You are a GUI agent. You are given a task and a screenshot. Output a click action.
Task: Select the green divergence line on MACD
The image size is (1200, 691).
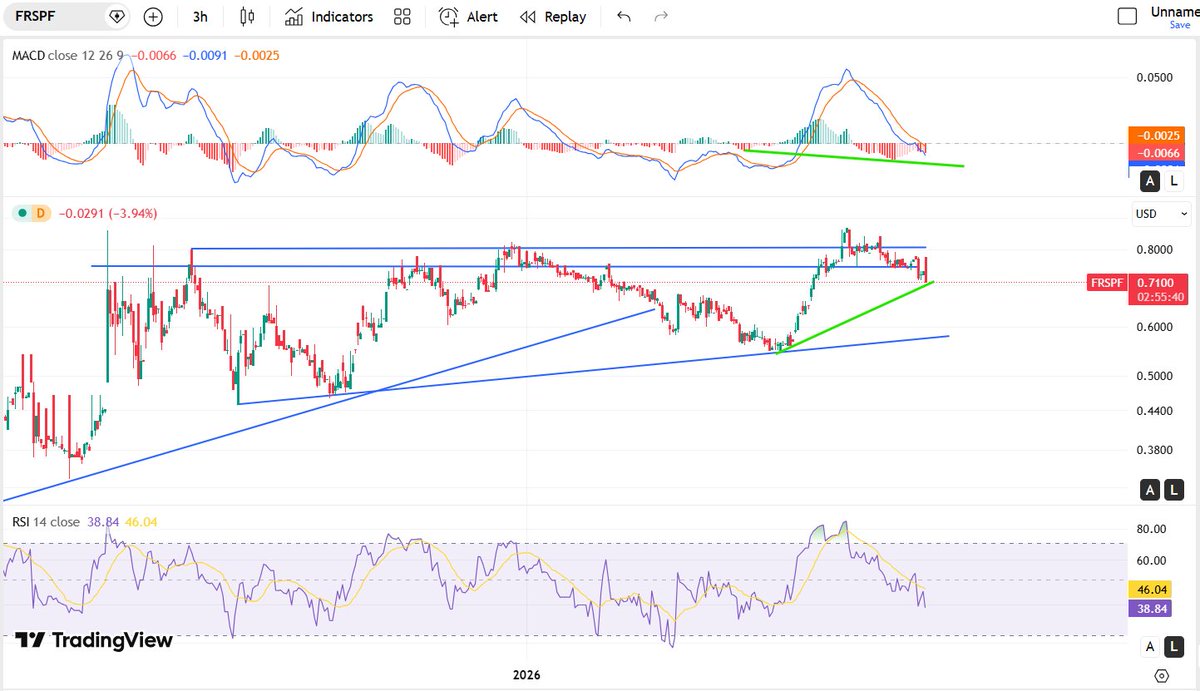point(855,158)
